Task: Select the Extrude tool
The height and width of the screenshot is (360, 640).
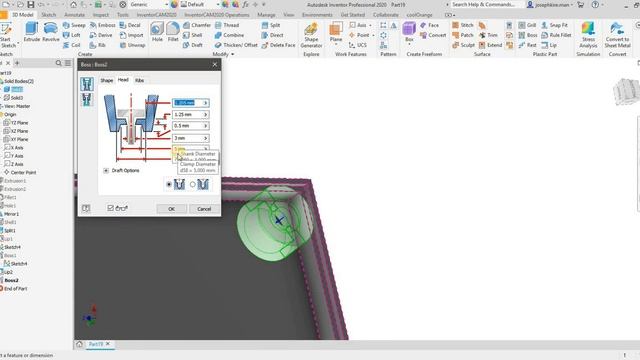Action: pyautogui.click(x=31, y=32)
